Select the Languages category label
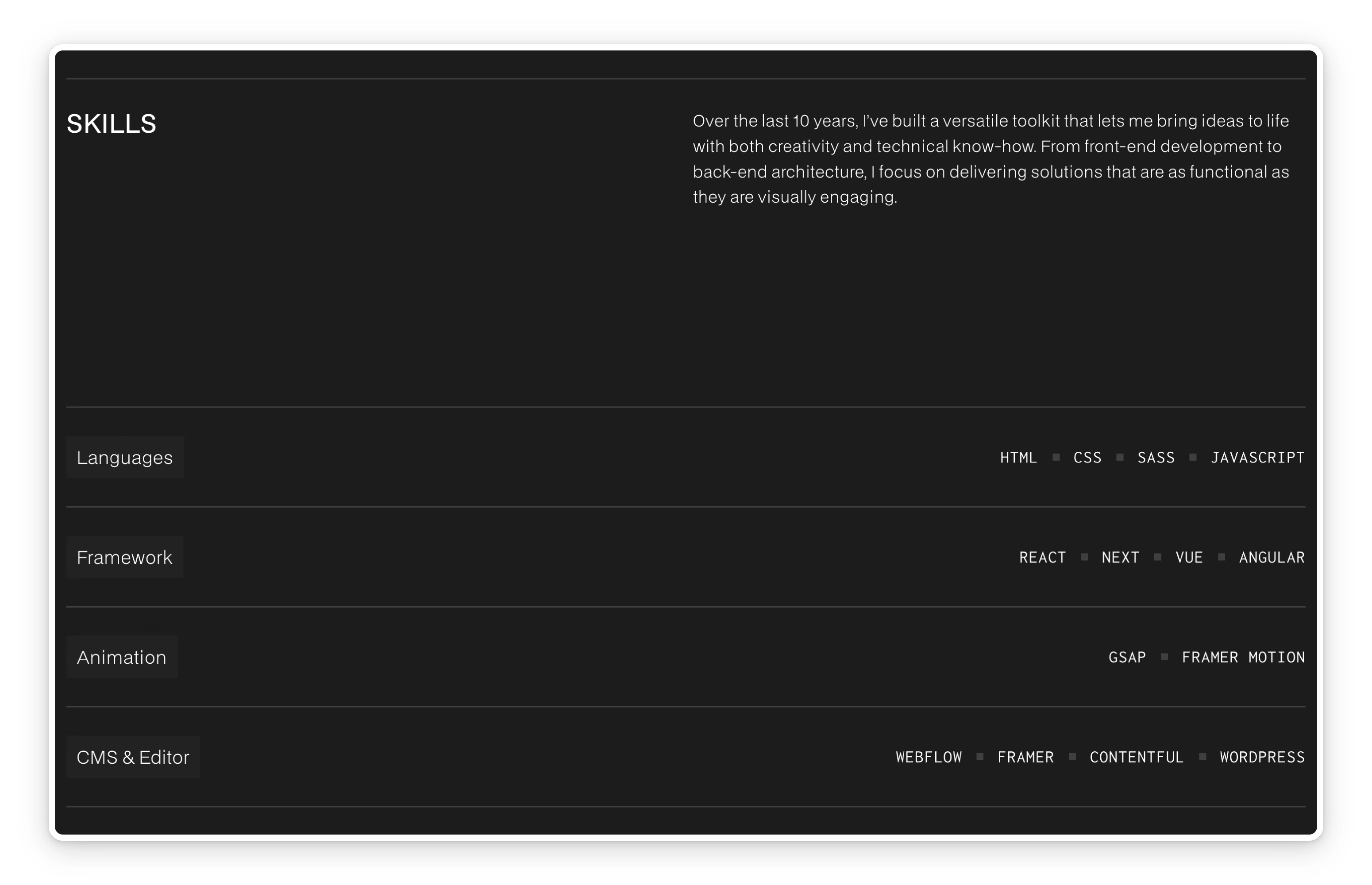Image resolution: width=1372 pixels, height=885 pixels. click(x=125, y=458)
